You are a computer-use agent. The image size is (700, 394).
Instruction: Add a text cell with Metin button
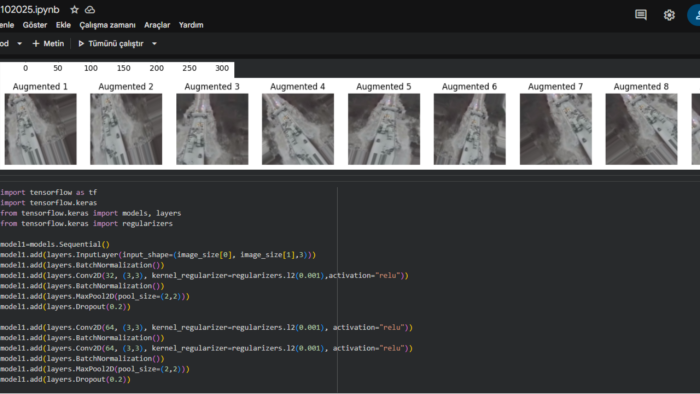pos(48,43)
